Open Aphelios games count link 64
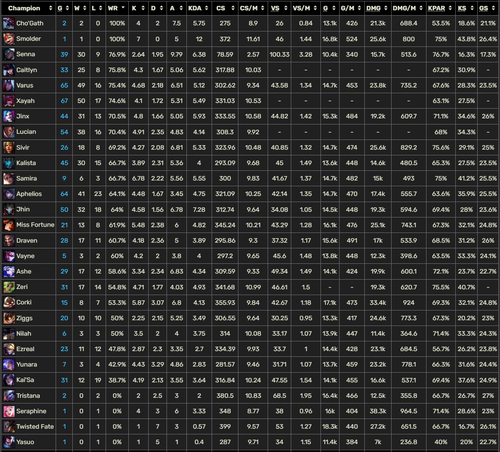The width and height of the screenshot is (500, 452). 64,194
